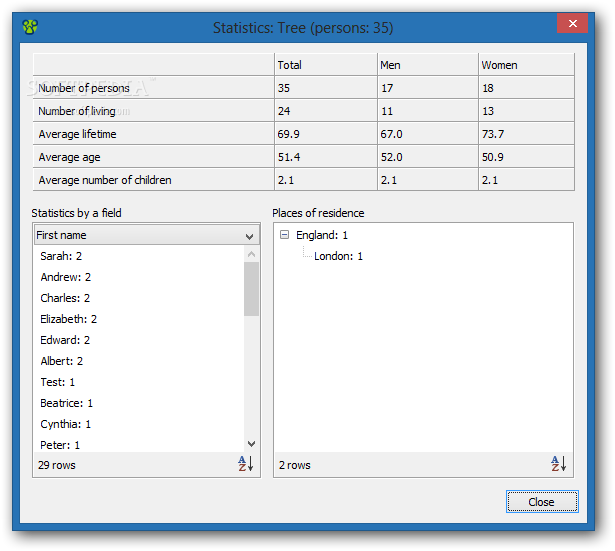
Task: Click women persons cell value 18
Action: 526,88
